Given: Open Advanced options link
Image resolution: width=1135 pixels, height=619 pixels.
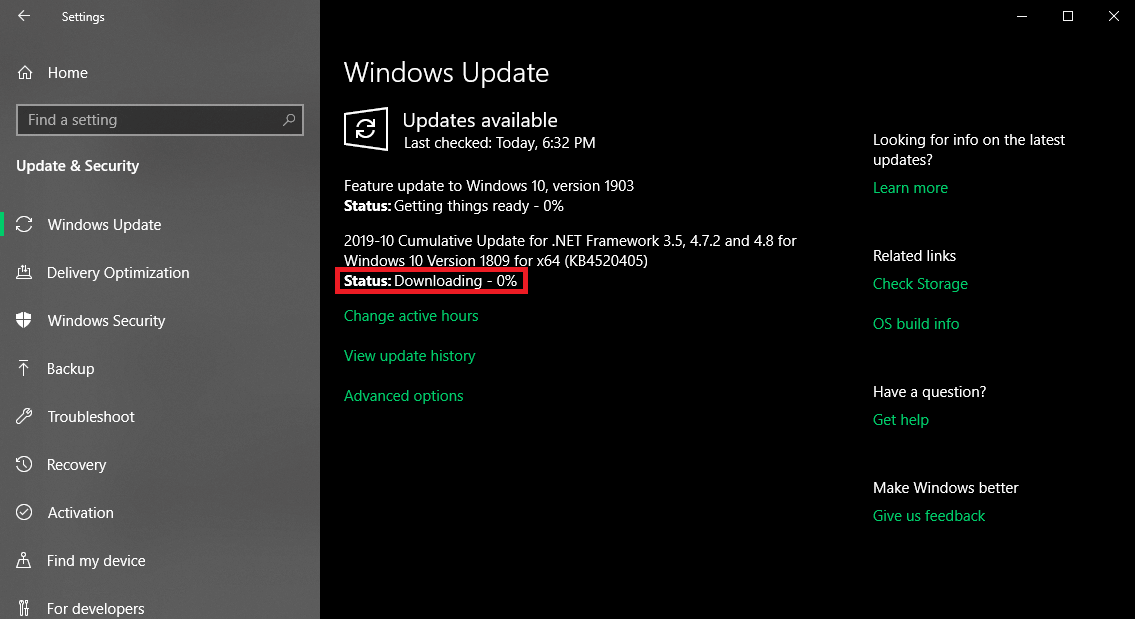Looking at the screenshot, I should point(403,396).
